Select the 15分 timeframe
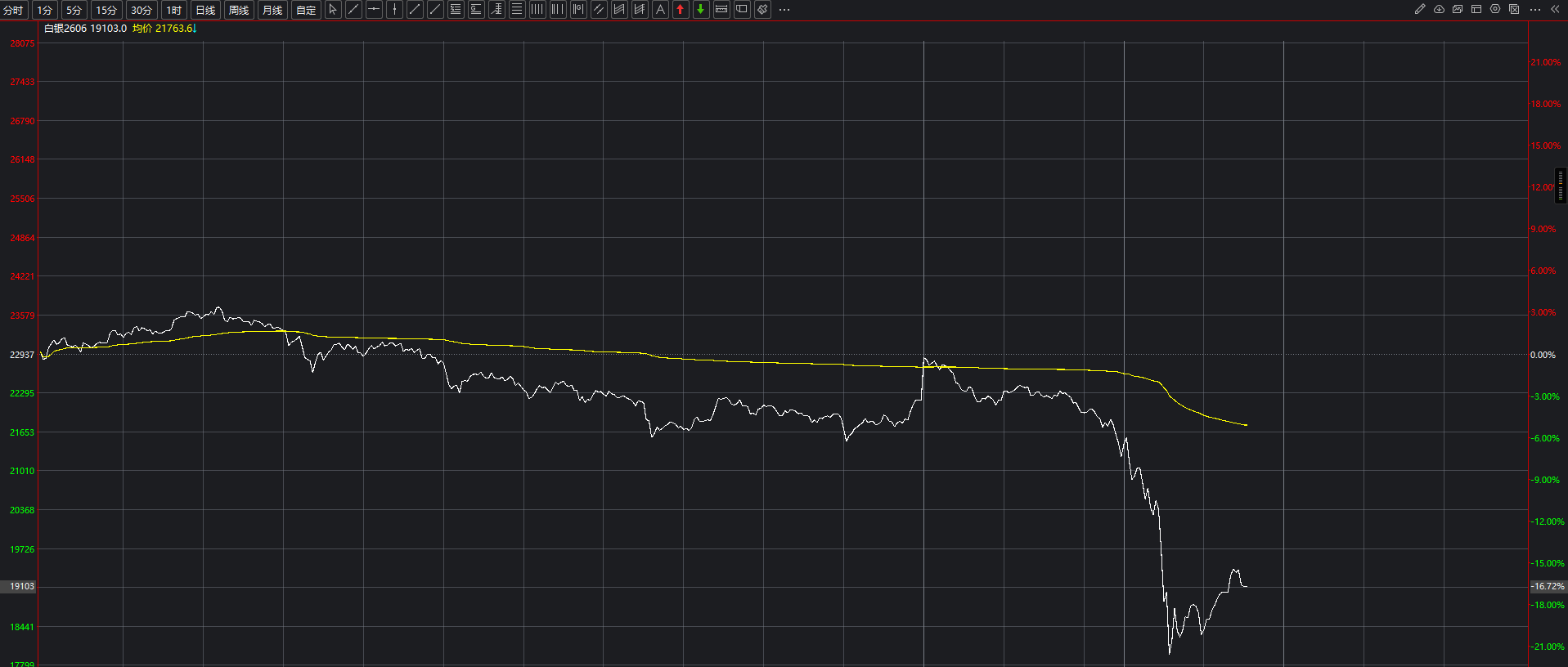Screen dimensions: 1568x667 coord(106,10)
